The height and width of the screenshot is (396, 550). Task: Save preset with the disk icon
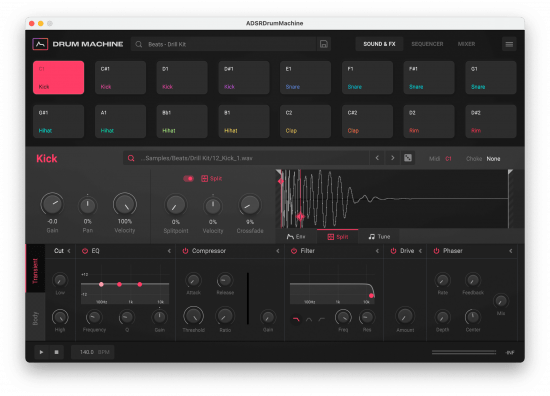click(x=323, y=44)
